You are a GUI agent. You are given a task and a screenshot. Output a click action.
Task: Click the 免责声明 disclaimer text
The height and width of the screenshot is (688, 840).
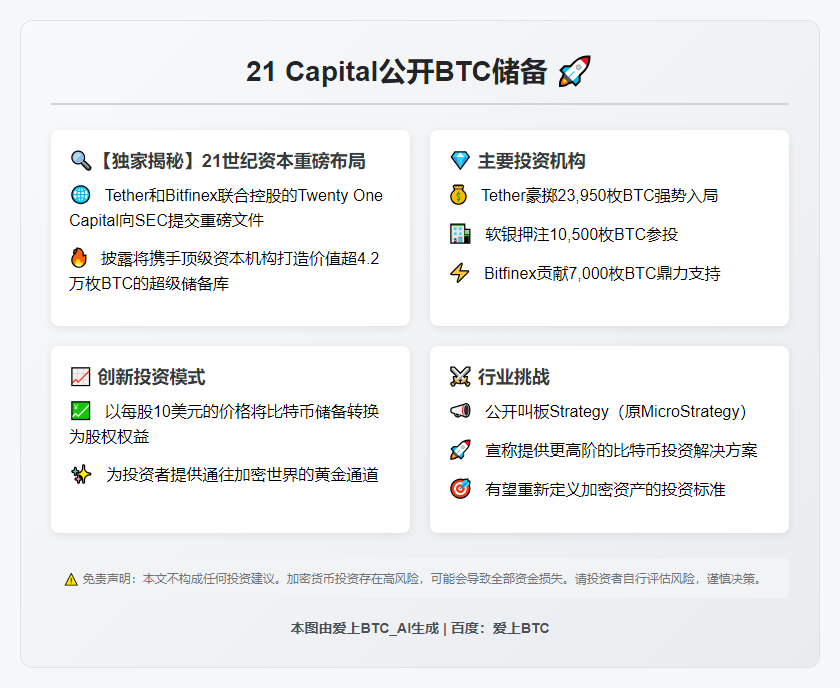coord(423,579)
